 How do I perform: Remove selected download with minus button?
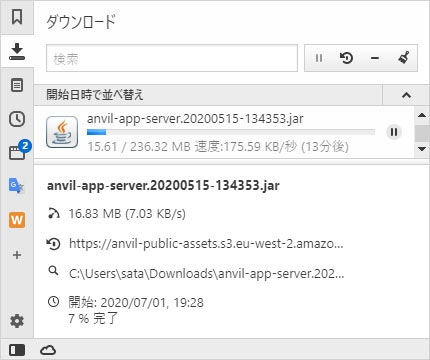point(375,58)
